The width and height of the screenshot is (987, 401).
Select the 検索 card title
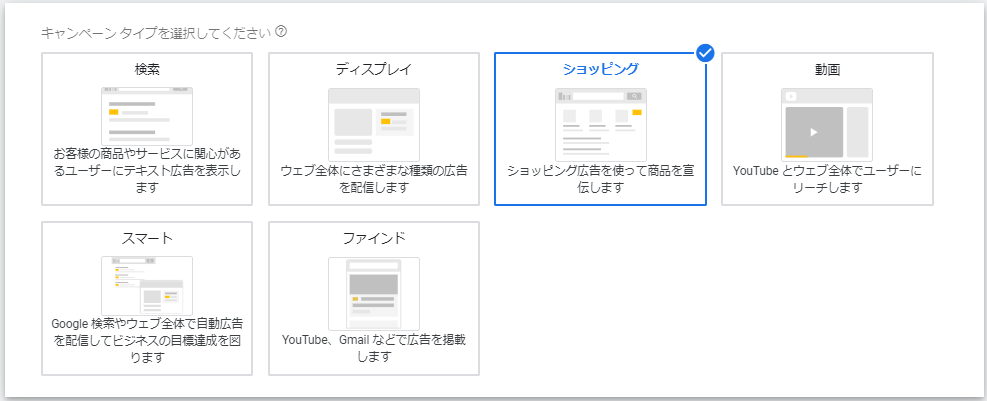pyautogui.click(x=147, y=69)
